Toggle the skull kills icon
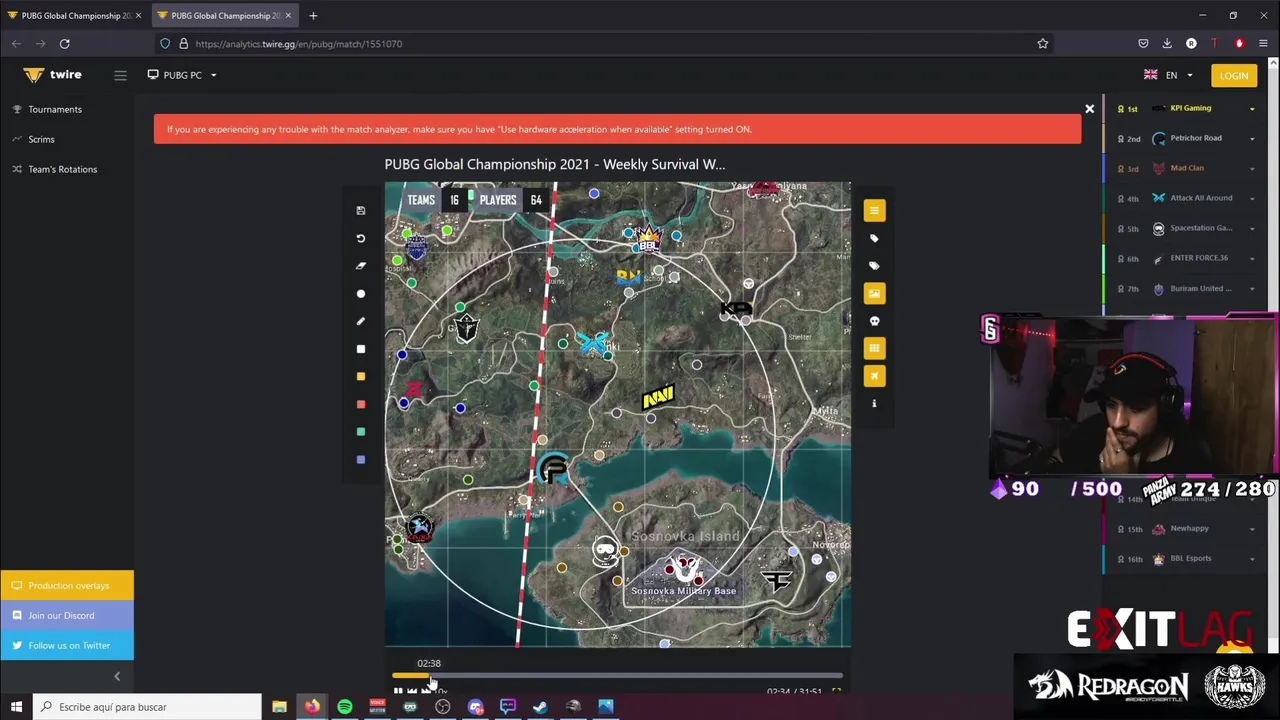This screenshot has width=1280, height=720. pyautogui.click(x=874, y=321)
